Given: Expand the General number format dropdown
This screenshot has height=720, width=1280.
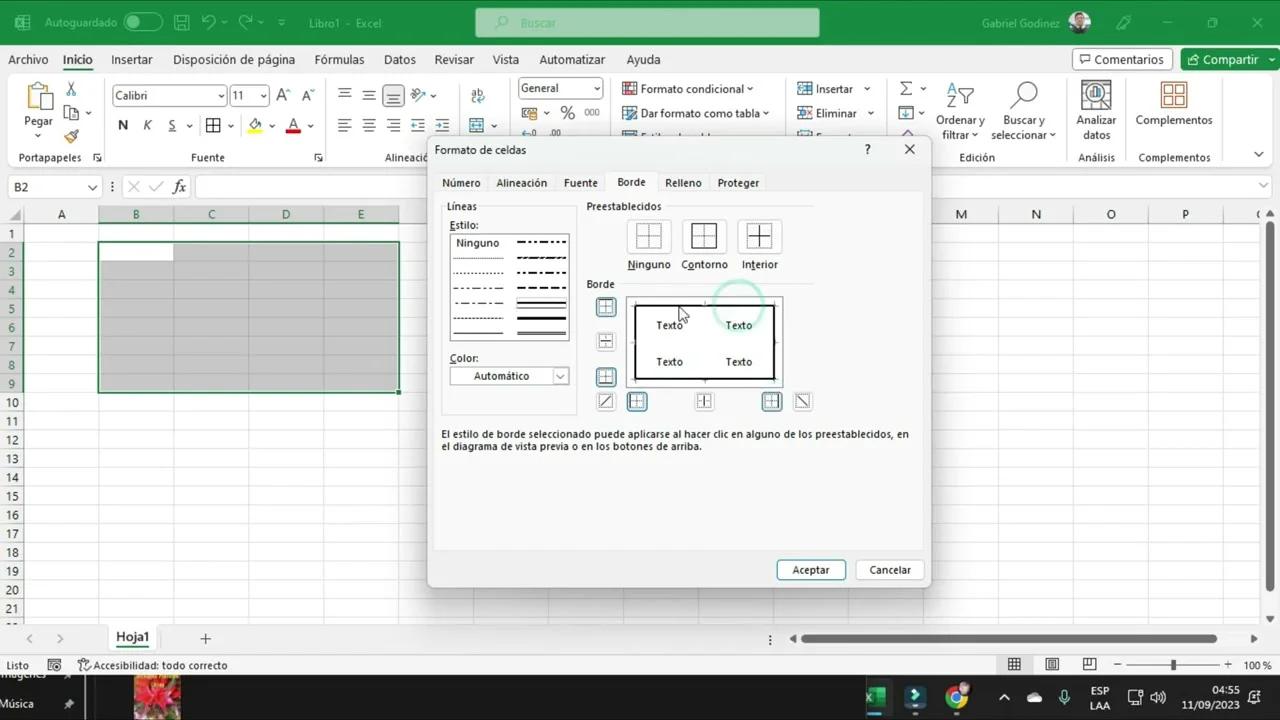Looking at the screenshot, I should tap(598, 88).
